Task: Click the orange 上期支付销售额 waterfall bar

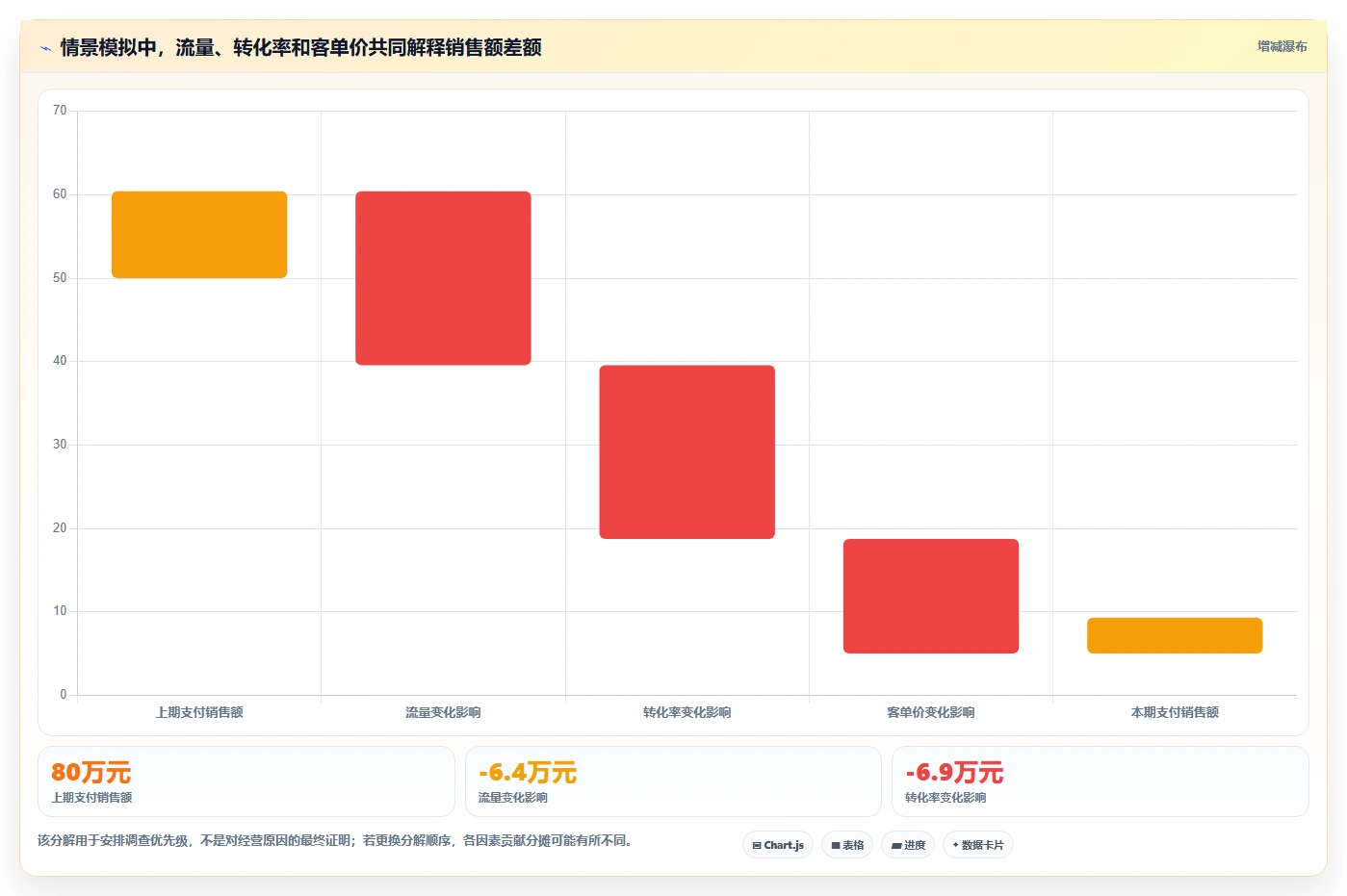Action: (199, 235)
